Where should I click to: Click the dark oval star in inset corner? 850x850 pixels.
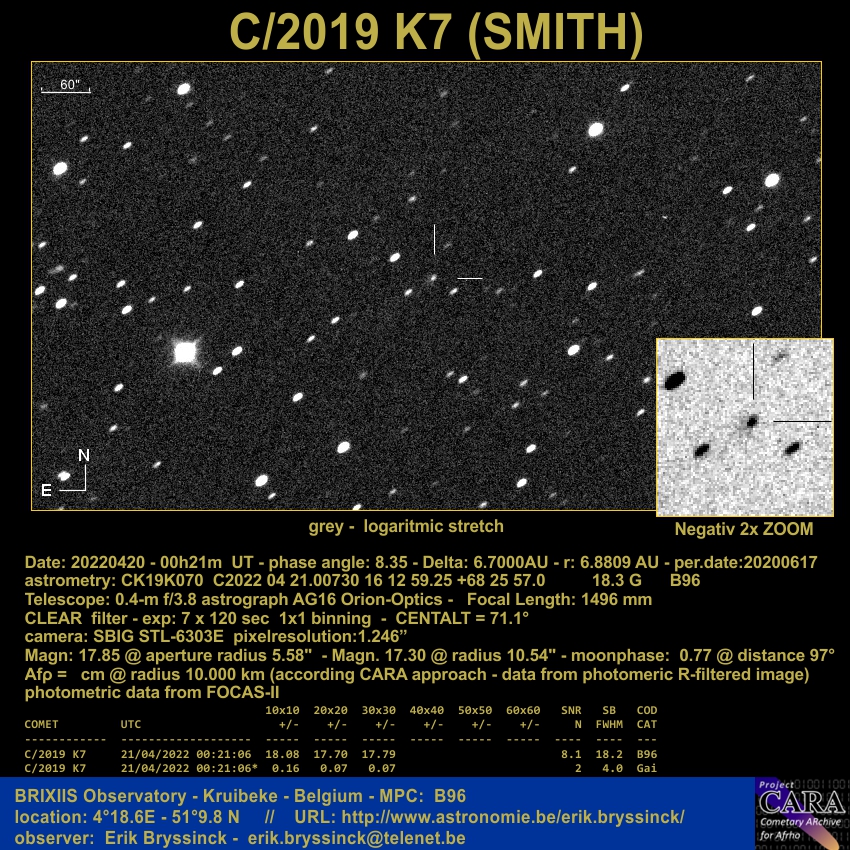click(x=674, y=380)
